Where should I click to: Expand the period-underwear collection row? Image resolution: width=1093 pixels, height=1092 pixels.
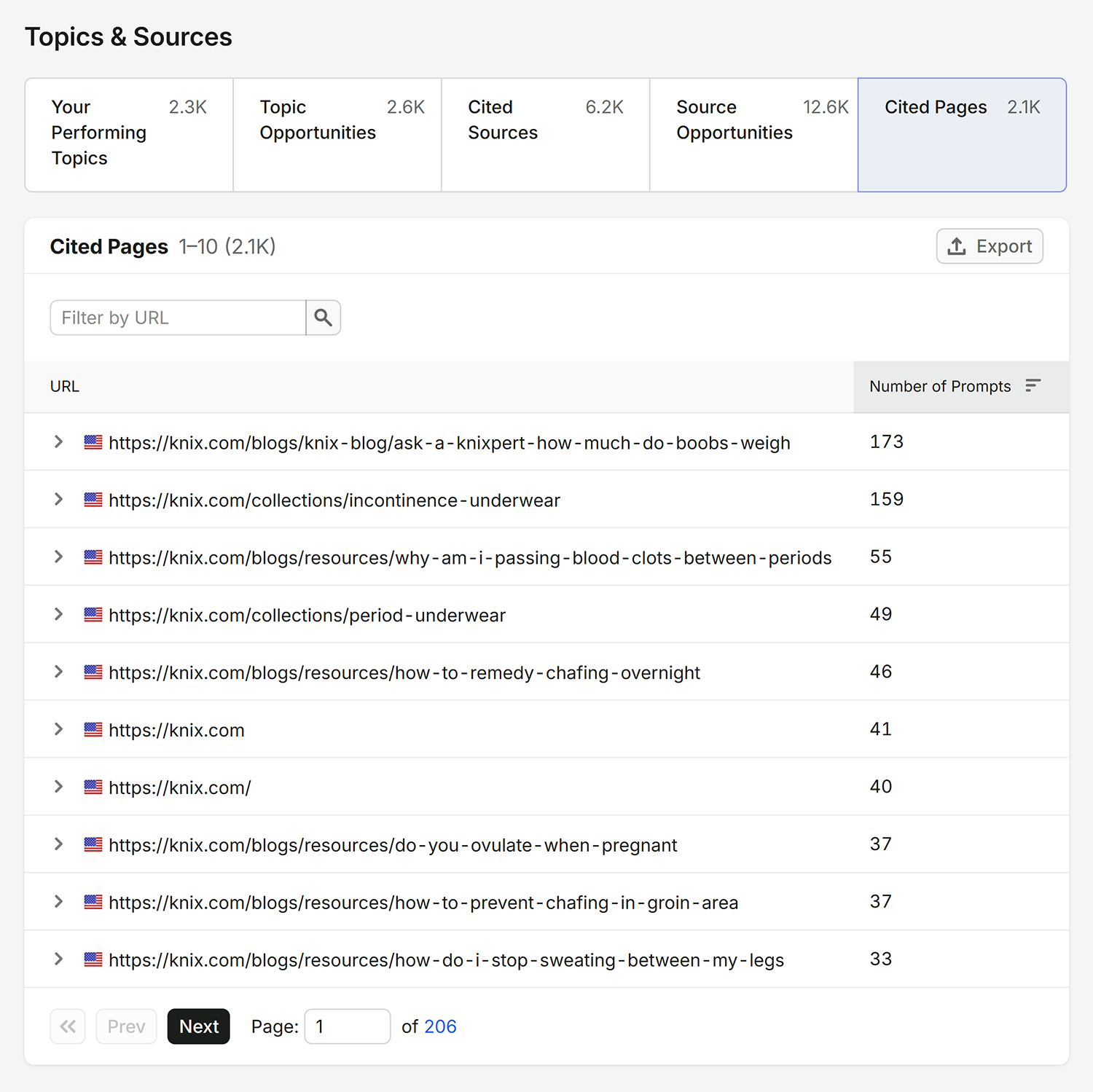tap(58, 615)
